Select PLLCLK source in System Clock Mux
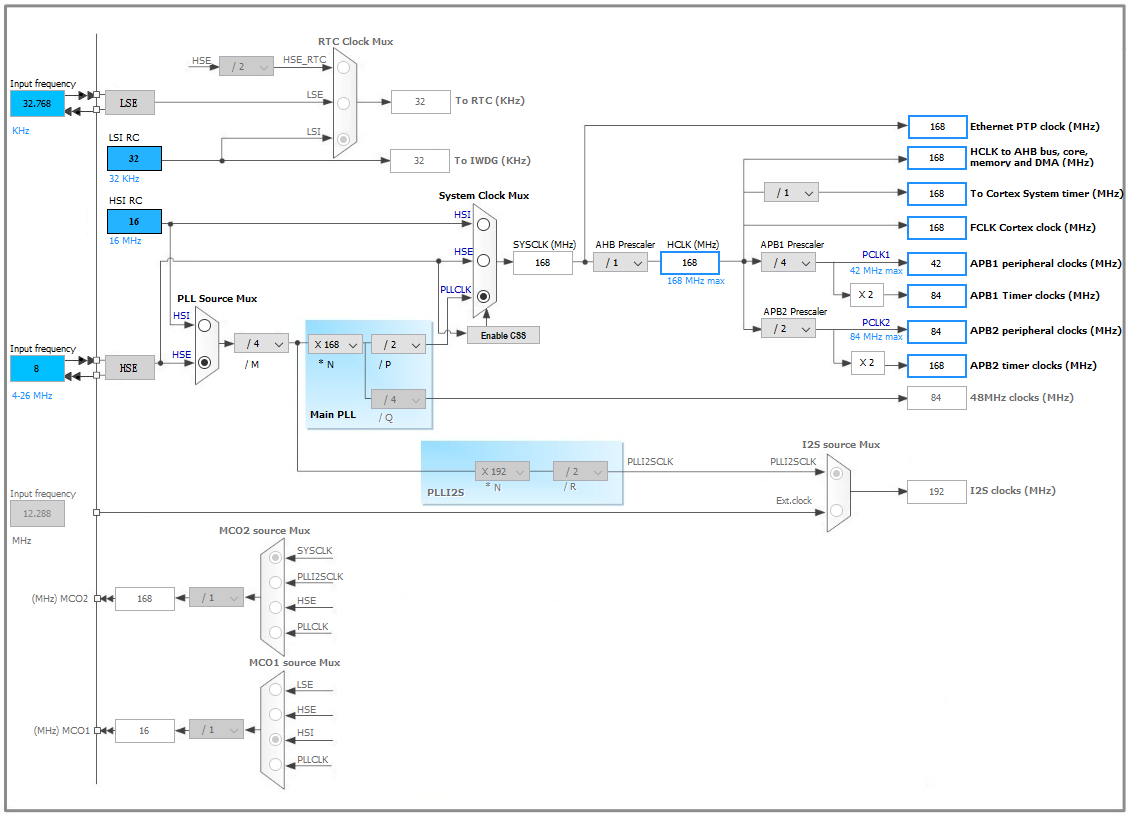This screenshot has width=1138, height=819. click(483, 296)
